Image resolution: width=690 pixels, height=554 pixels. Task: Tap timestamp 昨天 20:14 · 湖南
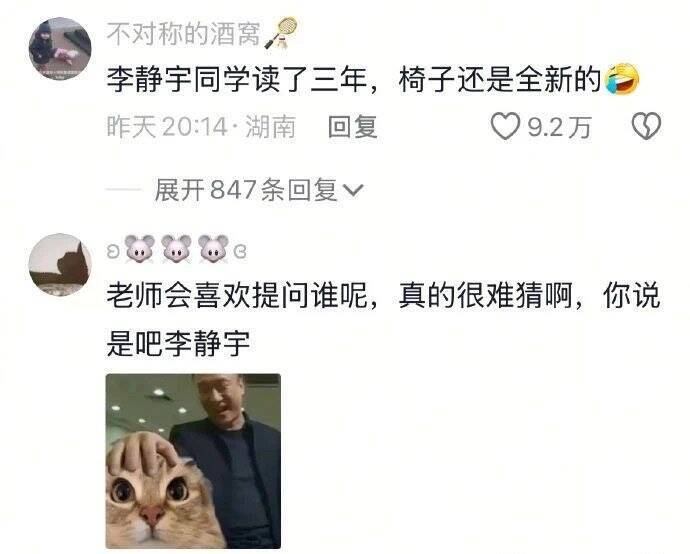point(201,127)
